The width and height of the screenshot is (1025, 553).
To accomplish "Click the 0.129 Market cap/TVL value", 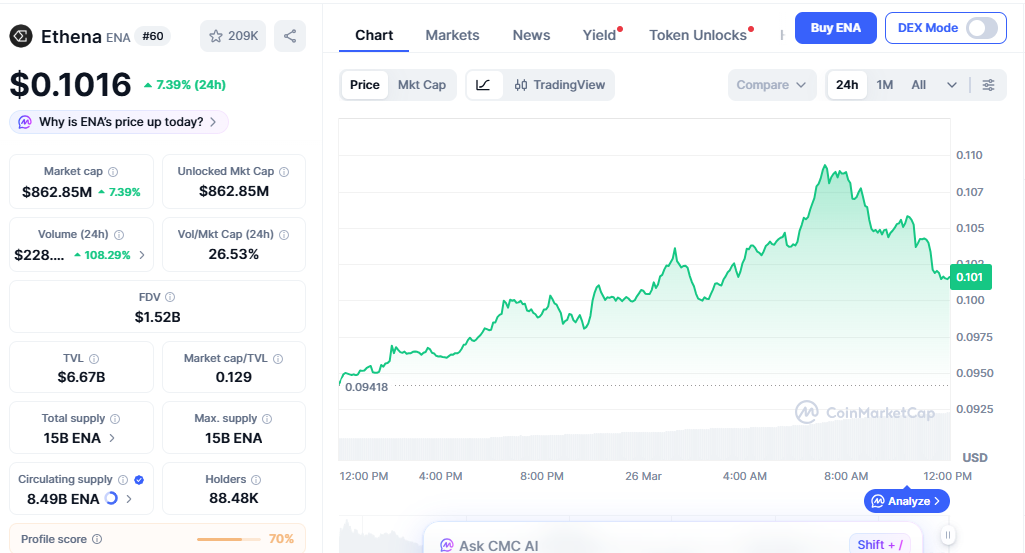I will [x=233, y=377].
